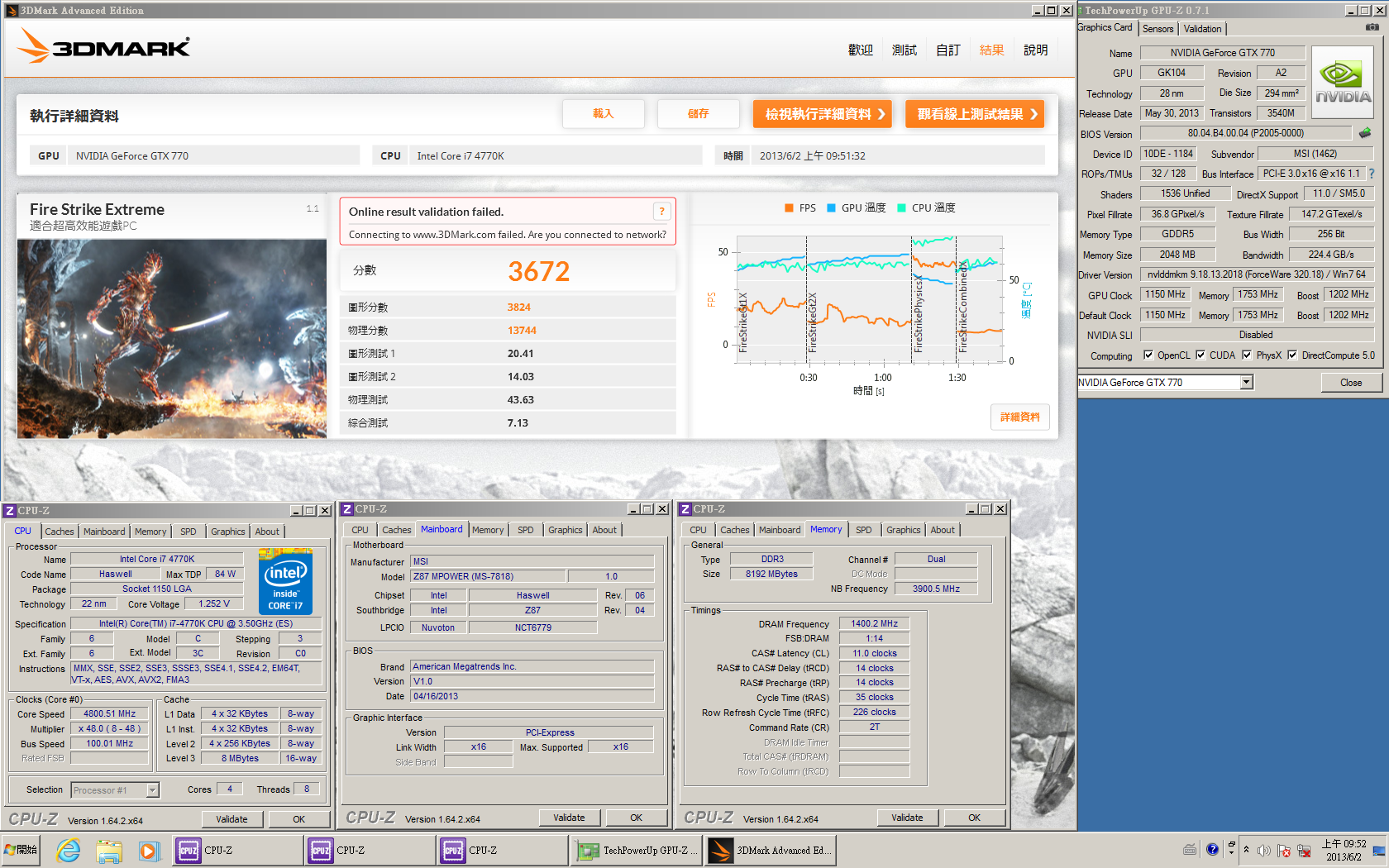The width and height of the screenshot is (1389, 868).
Task: Open SPD tab in middle CPU-Z window
Action: [526, 530]
